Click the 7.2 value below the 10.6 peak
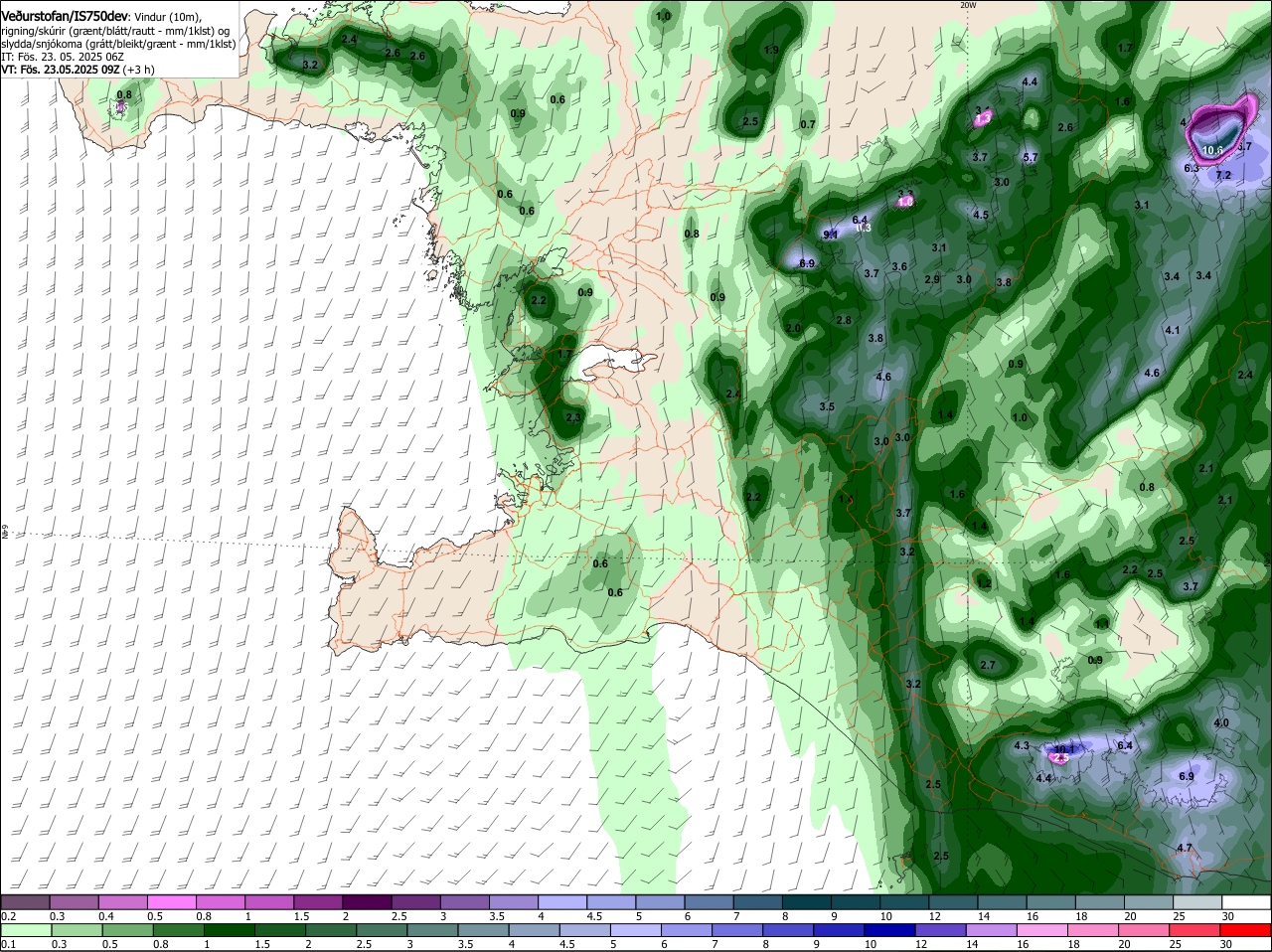The height and width of the screenshot is (952, 1272). (x=1223, y=175)
